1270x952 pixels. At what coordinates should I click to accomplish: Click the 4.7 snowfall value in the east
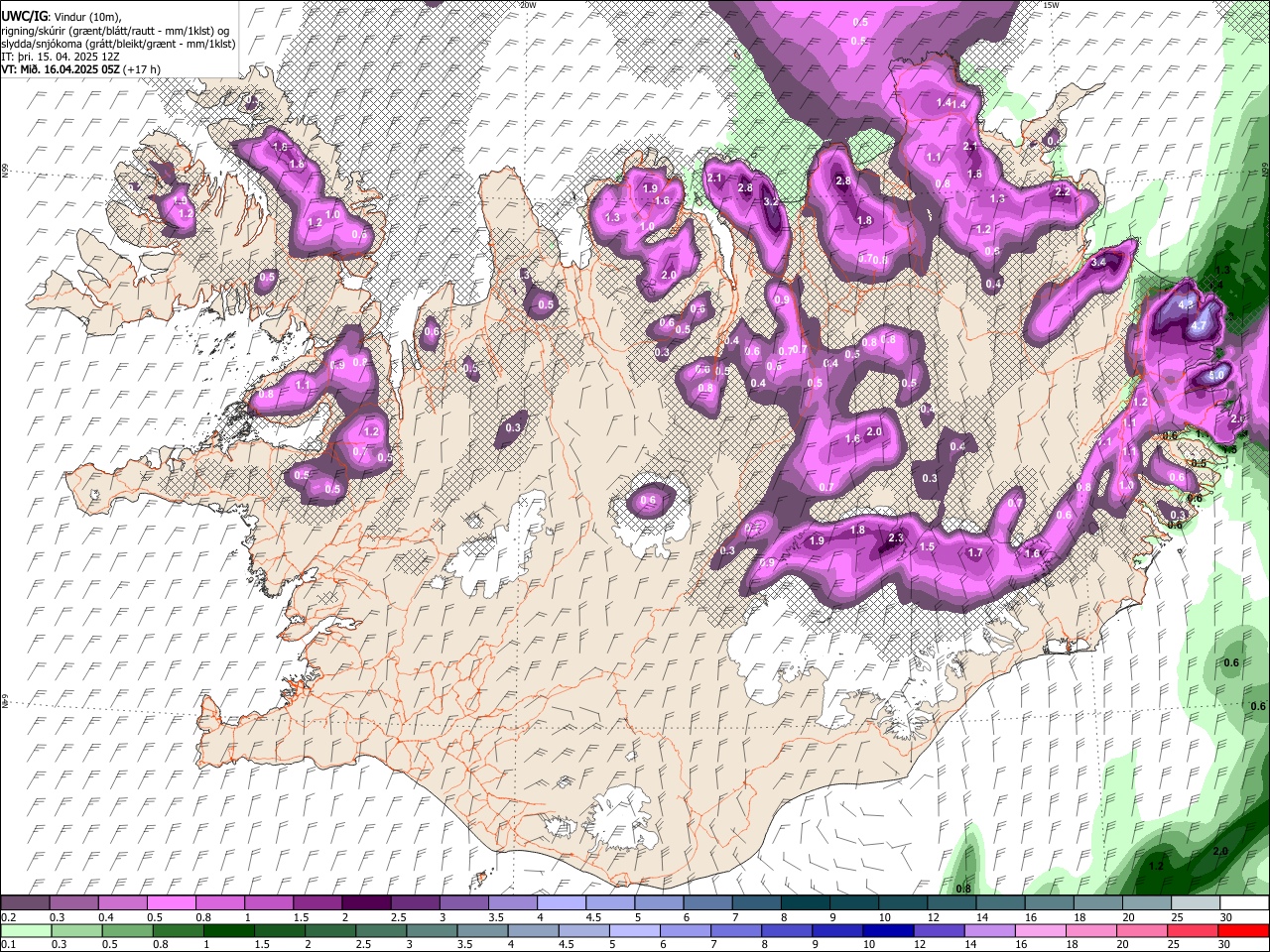coord(1199,325)
